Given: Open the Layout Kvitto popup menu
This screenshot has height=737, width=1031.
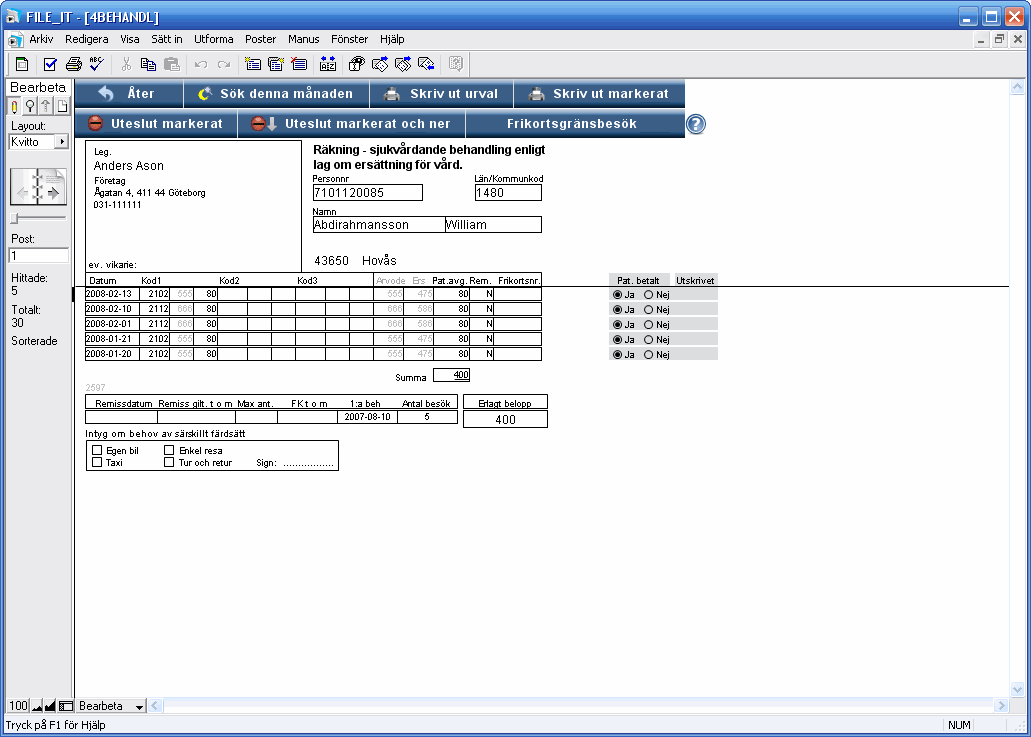Looking at the screenshot, I should [39, 142].
